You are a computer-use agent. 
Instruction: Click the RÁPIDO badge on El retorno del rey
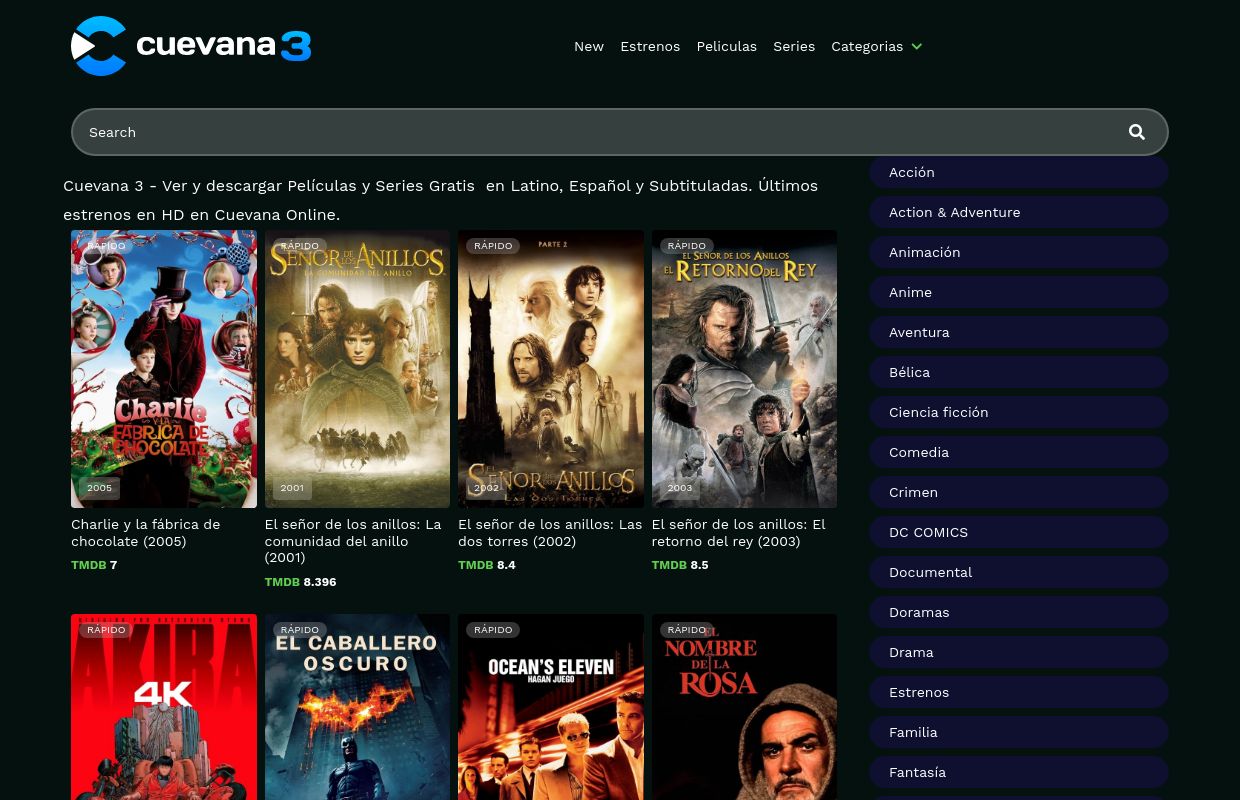(687, 246)
